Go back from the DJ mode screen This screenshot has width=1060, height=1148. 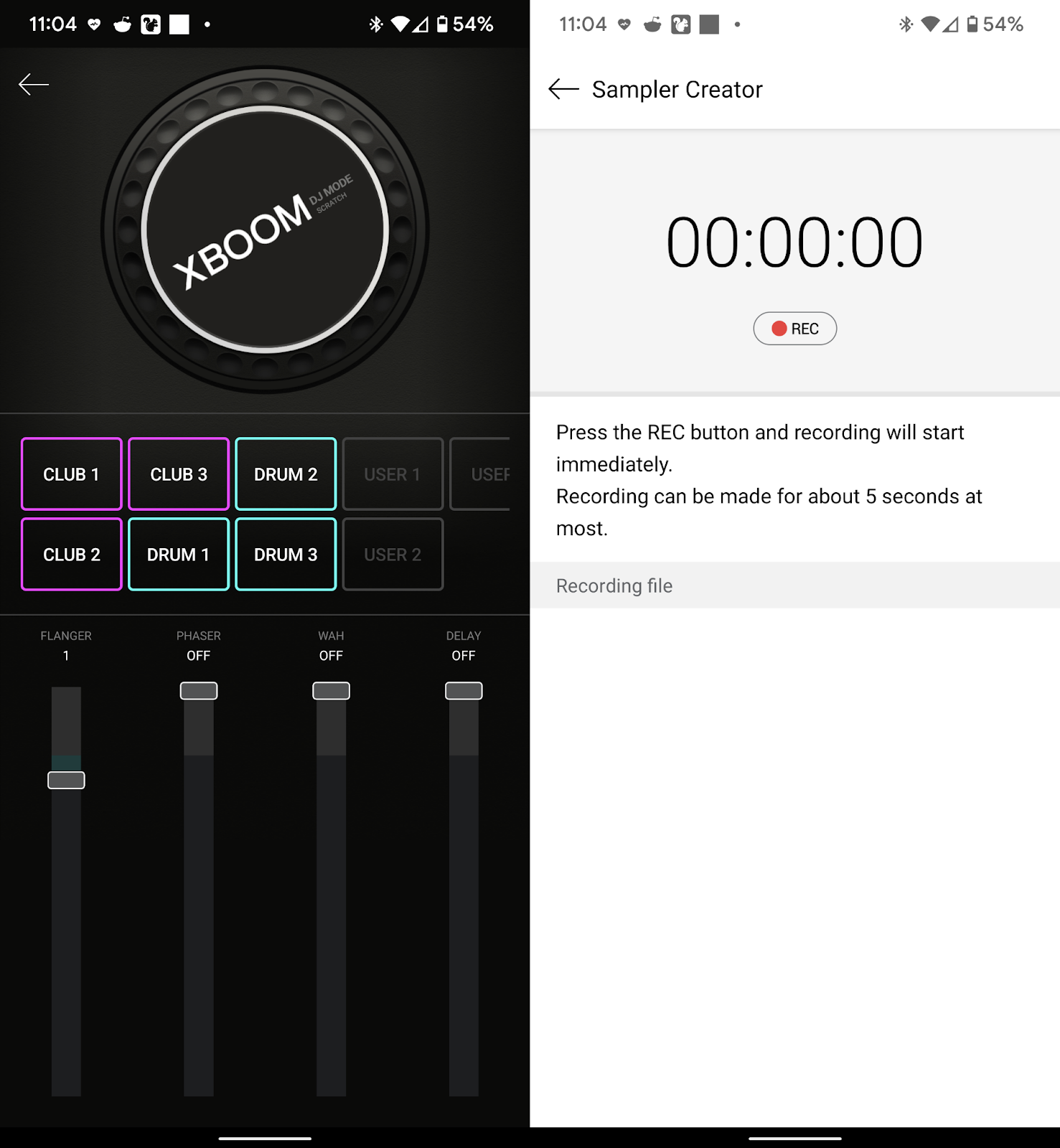34,85
